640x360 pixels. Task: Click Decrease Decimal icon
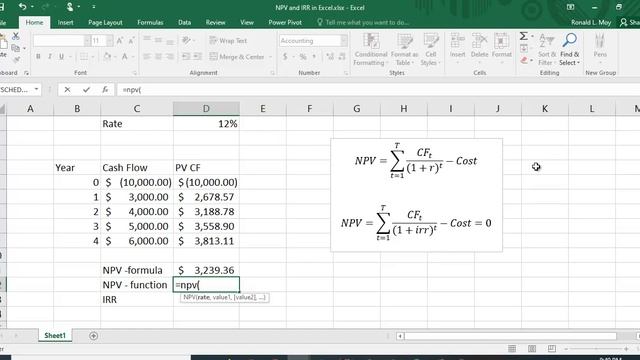click(x=342, y=57)
